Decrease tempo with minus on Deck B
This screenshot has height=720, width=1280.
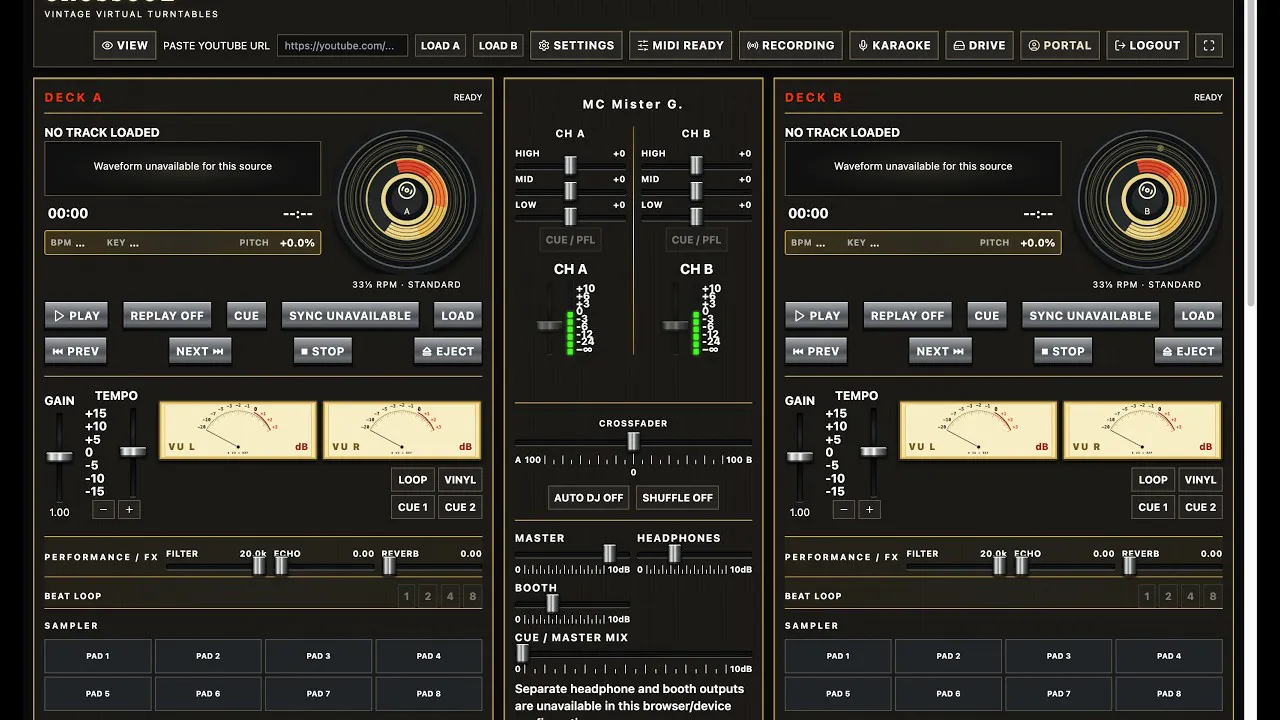[843, 509]
